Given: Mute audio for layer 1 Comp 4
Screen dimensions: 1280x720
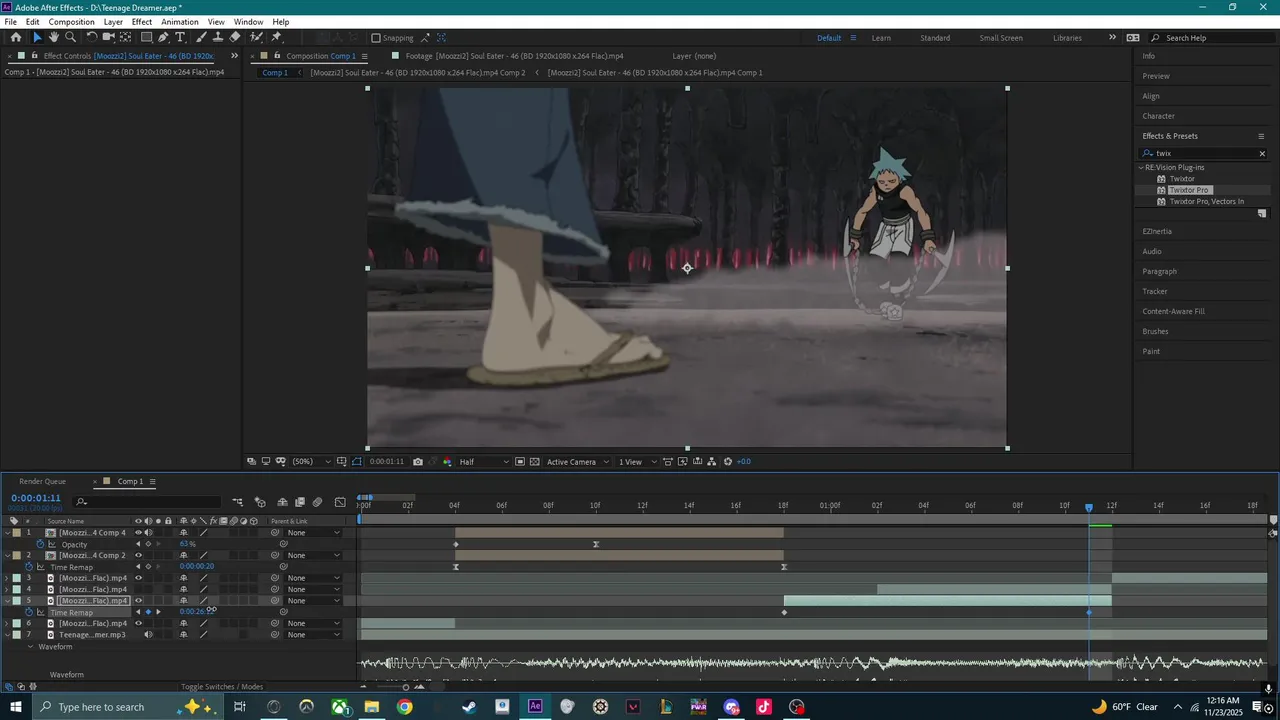Looking at the screenshot, I should [148, 533].
